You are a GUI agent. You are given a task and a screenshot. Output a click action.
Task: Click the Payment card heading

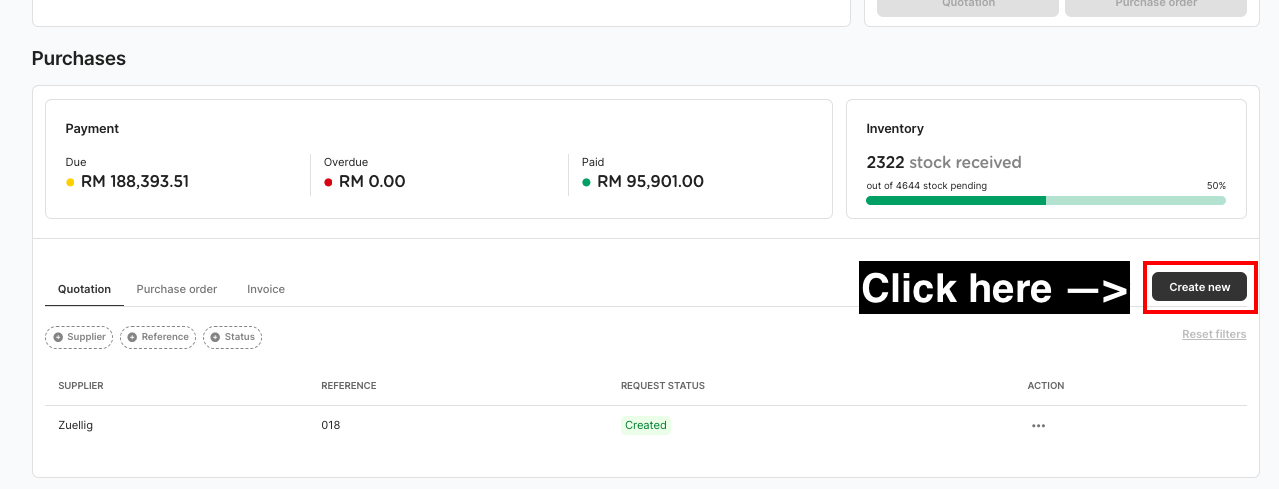[x=92, y=129]
